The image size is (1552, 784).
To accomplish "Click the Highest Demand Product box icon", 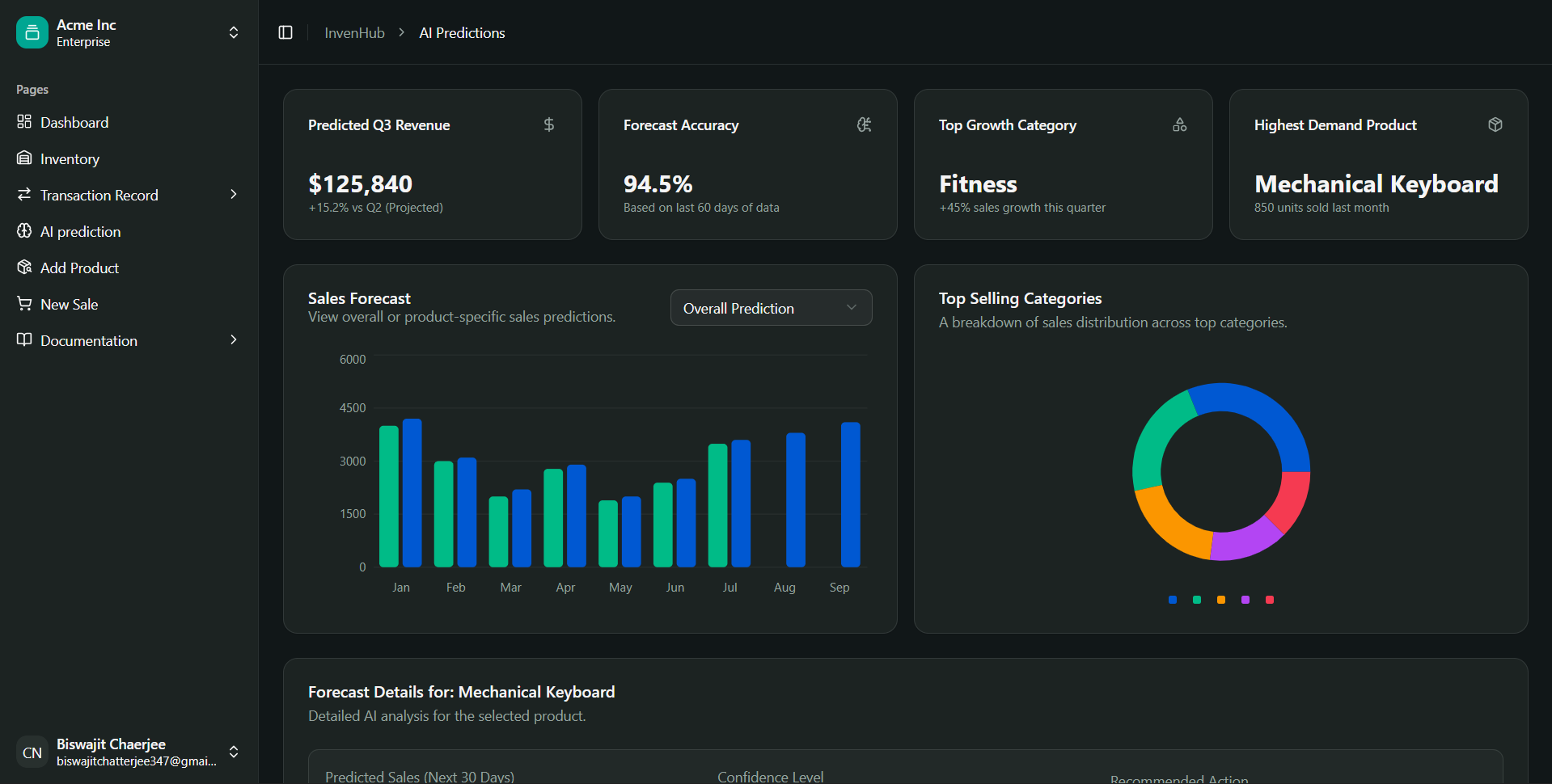I will pos(1495,124).
